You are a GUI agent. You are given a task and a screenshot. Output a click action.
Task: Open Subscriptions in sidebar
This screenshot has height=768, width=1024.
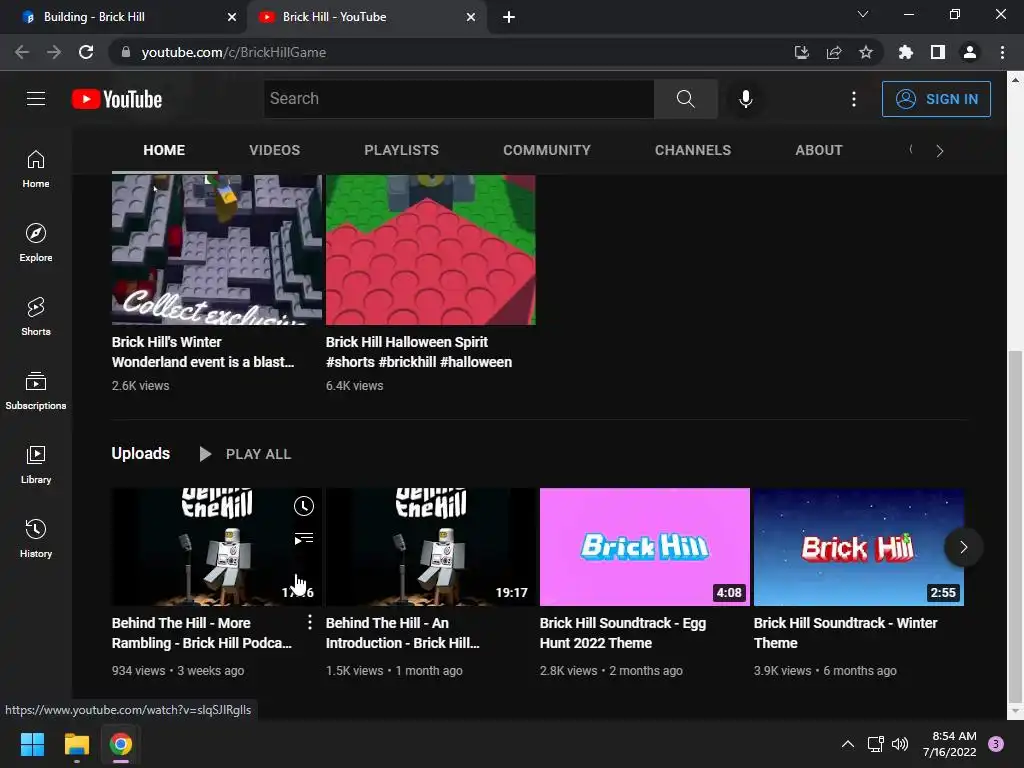click(36, 391)
